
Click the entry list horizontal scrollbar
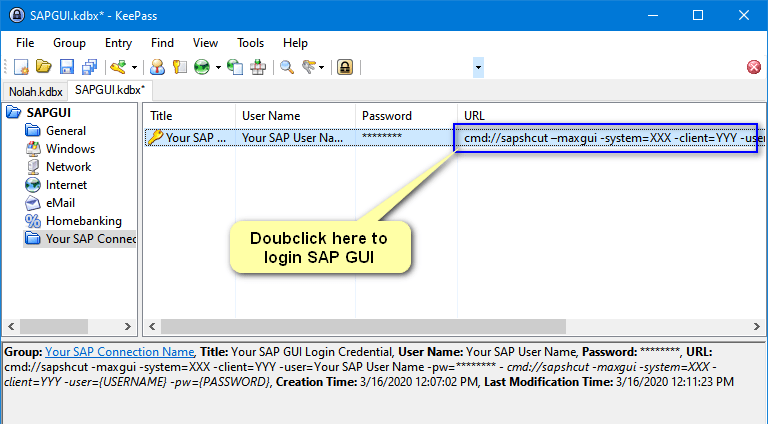(x=400, y=327)
